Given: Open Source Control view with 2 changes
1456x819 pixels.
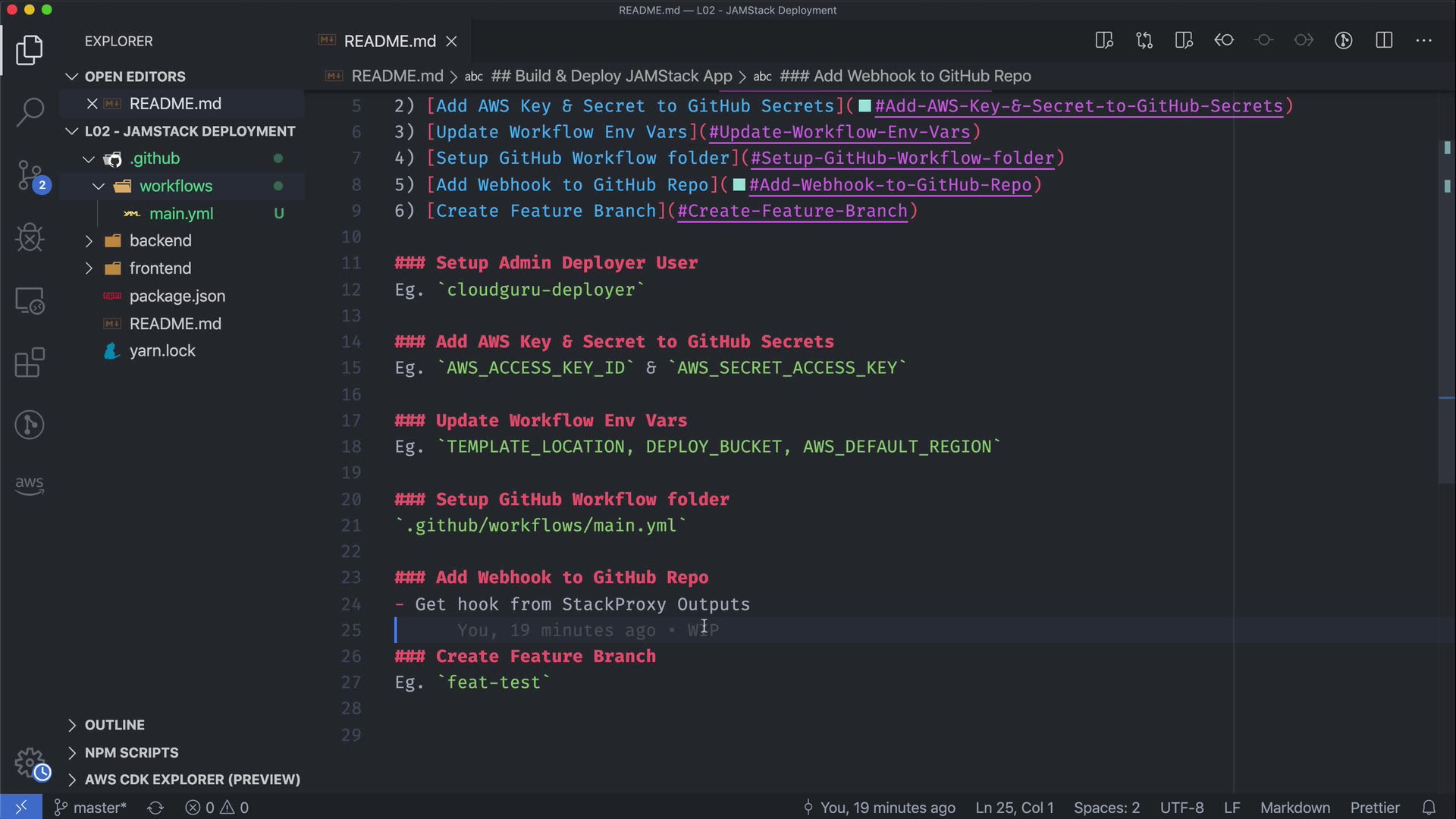Looking at the screenshot, I should [30, 175].
